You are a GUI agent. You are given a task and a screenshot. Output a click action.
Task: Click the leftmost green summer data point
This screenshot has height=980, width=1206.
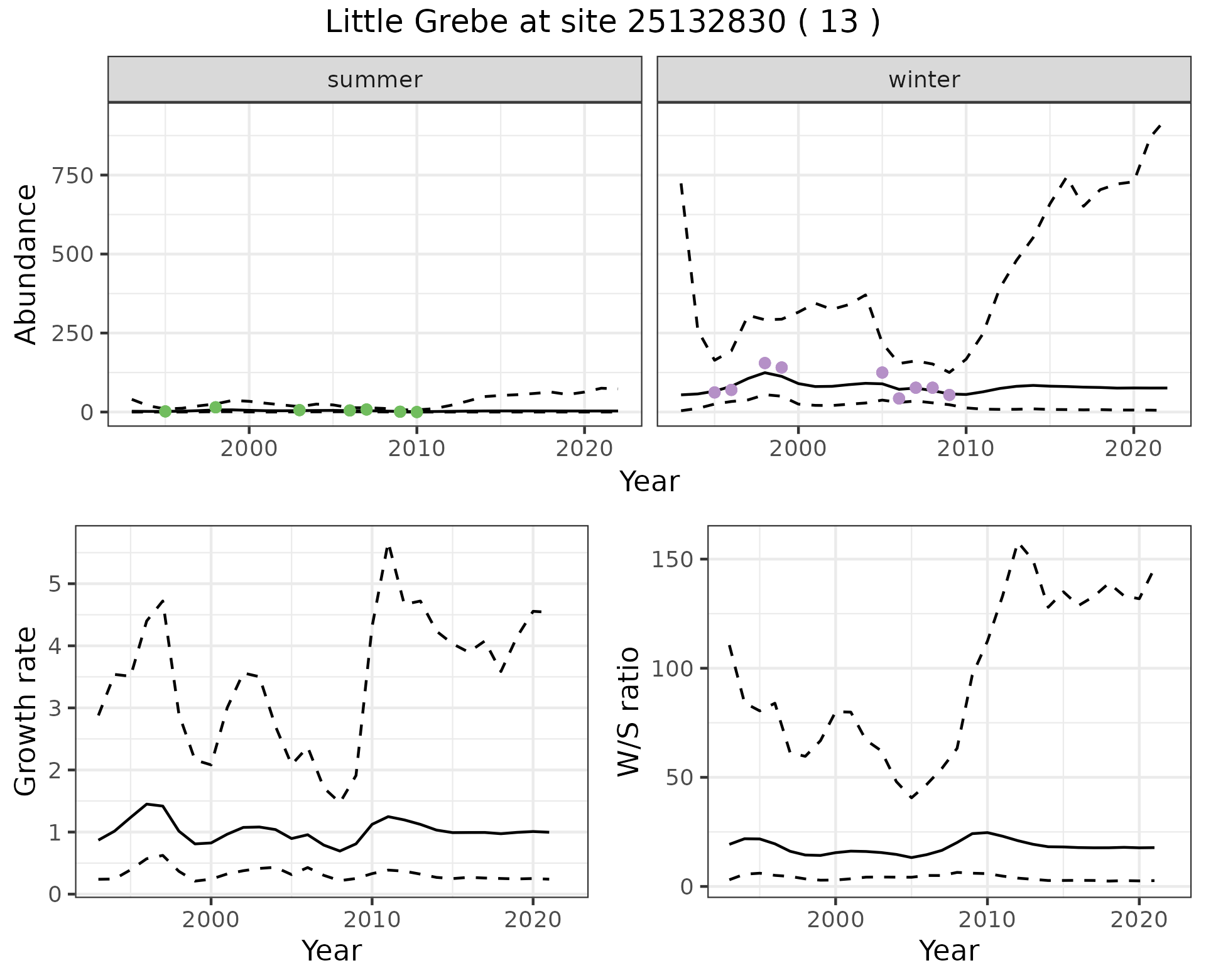tap(165, 411)
